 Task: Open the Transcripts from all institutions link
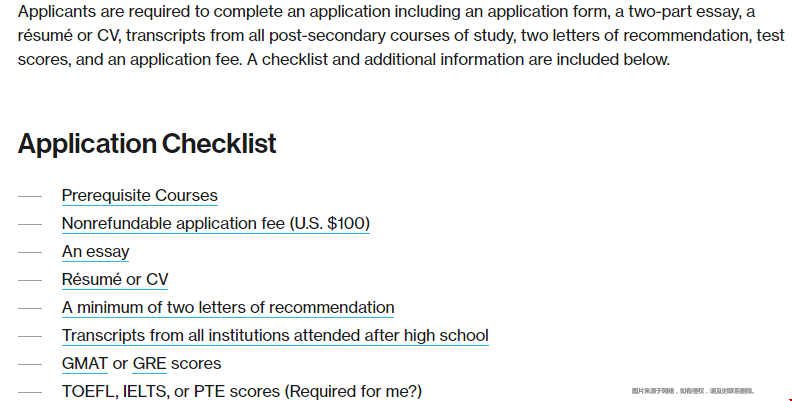tap(275, 335)
